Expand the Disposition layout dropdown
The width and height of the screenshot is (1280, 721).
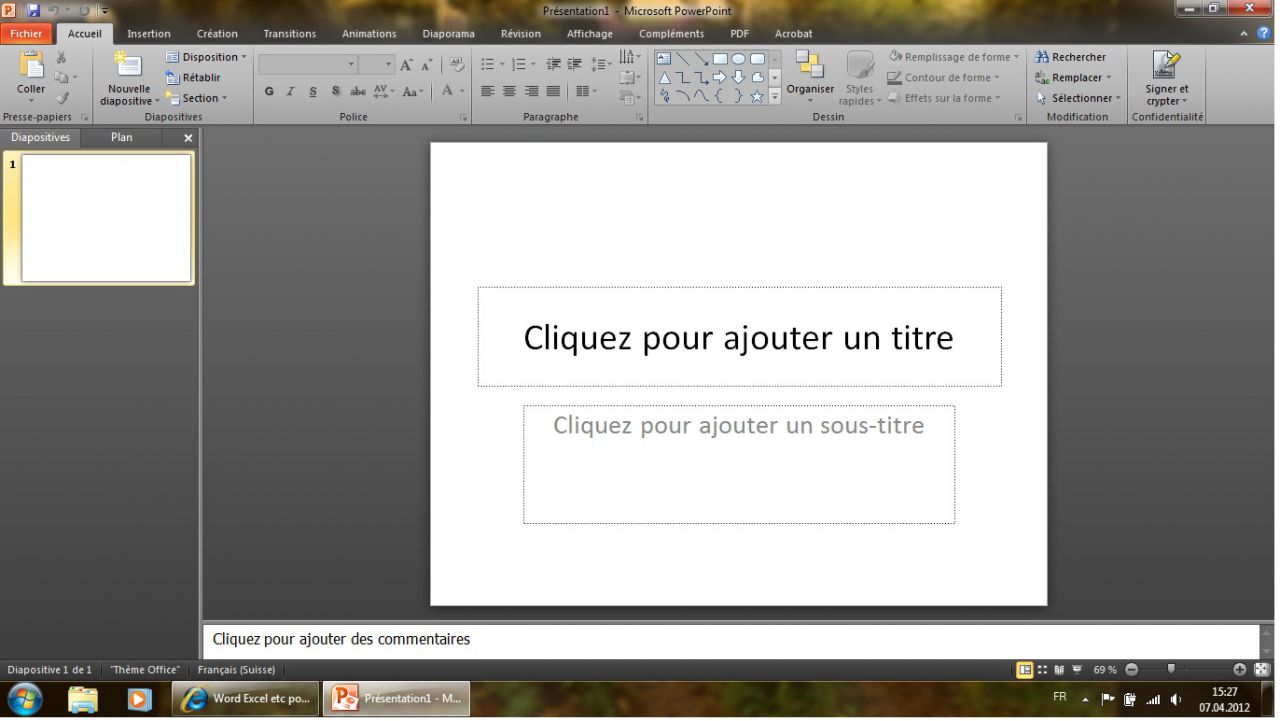click(206, 57)
